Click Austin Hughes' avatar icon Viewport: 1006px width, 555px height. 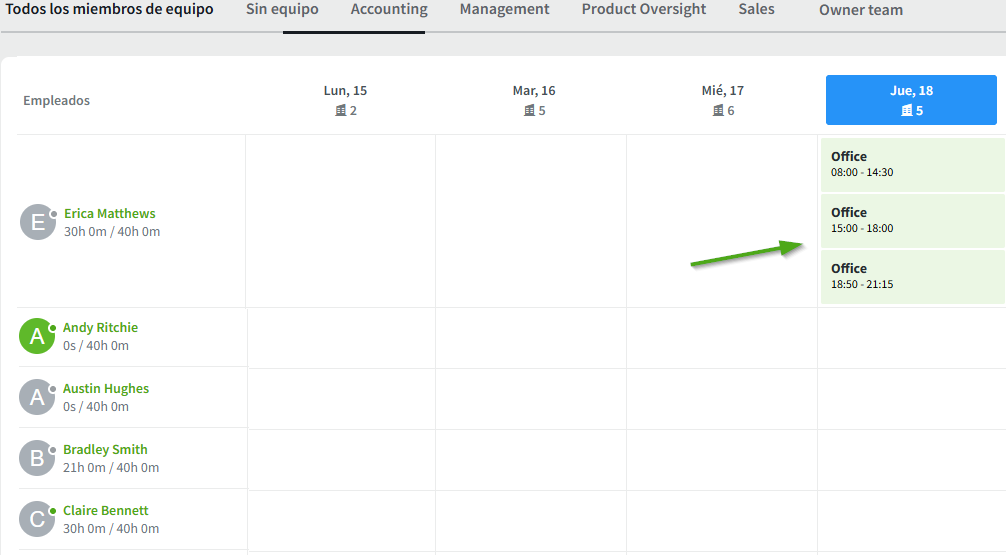(x=37, y=397)
